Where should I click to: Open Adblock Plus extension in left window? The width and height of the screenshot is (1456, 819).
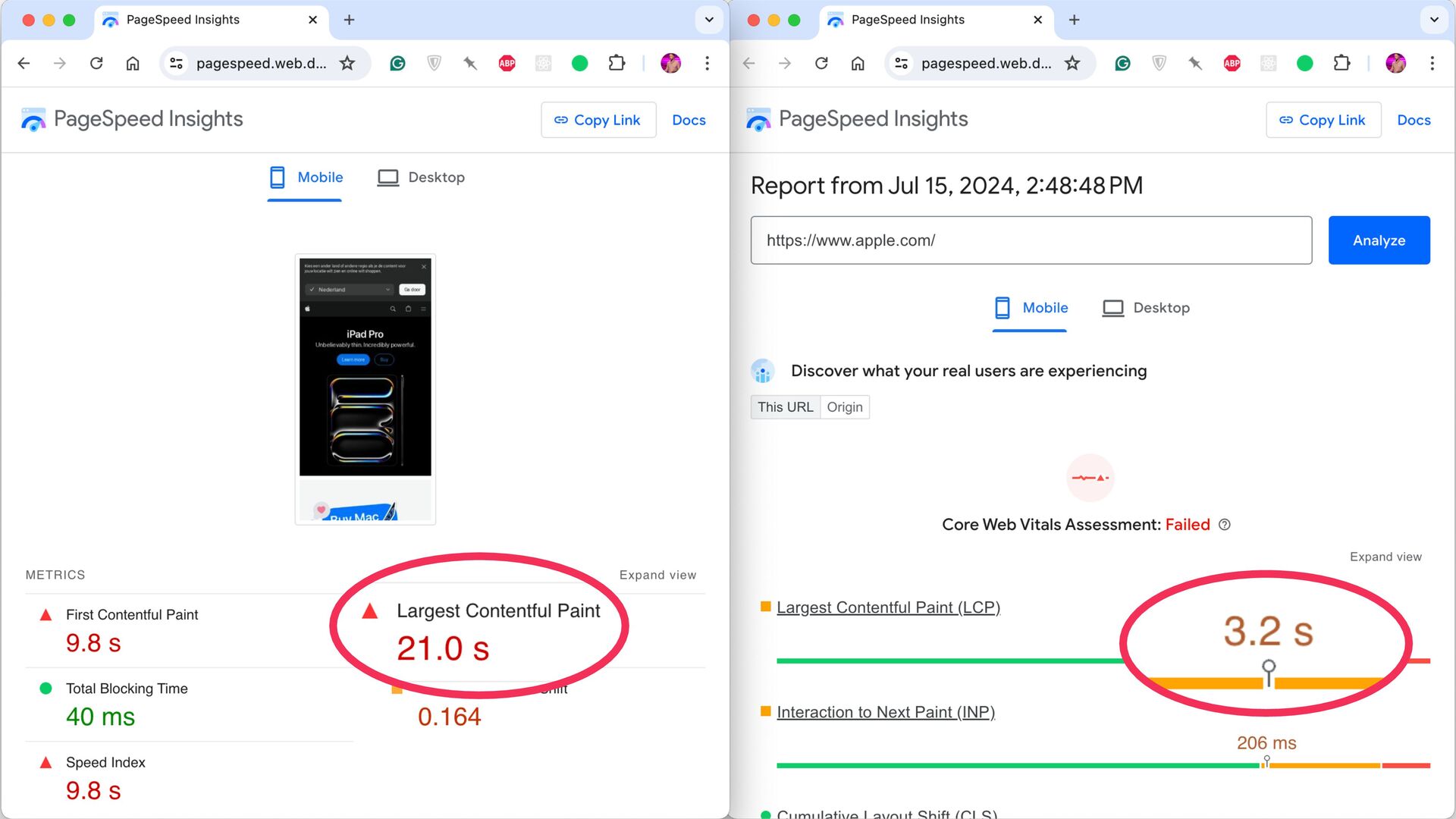click(507, 63)
